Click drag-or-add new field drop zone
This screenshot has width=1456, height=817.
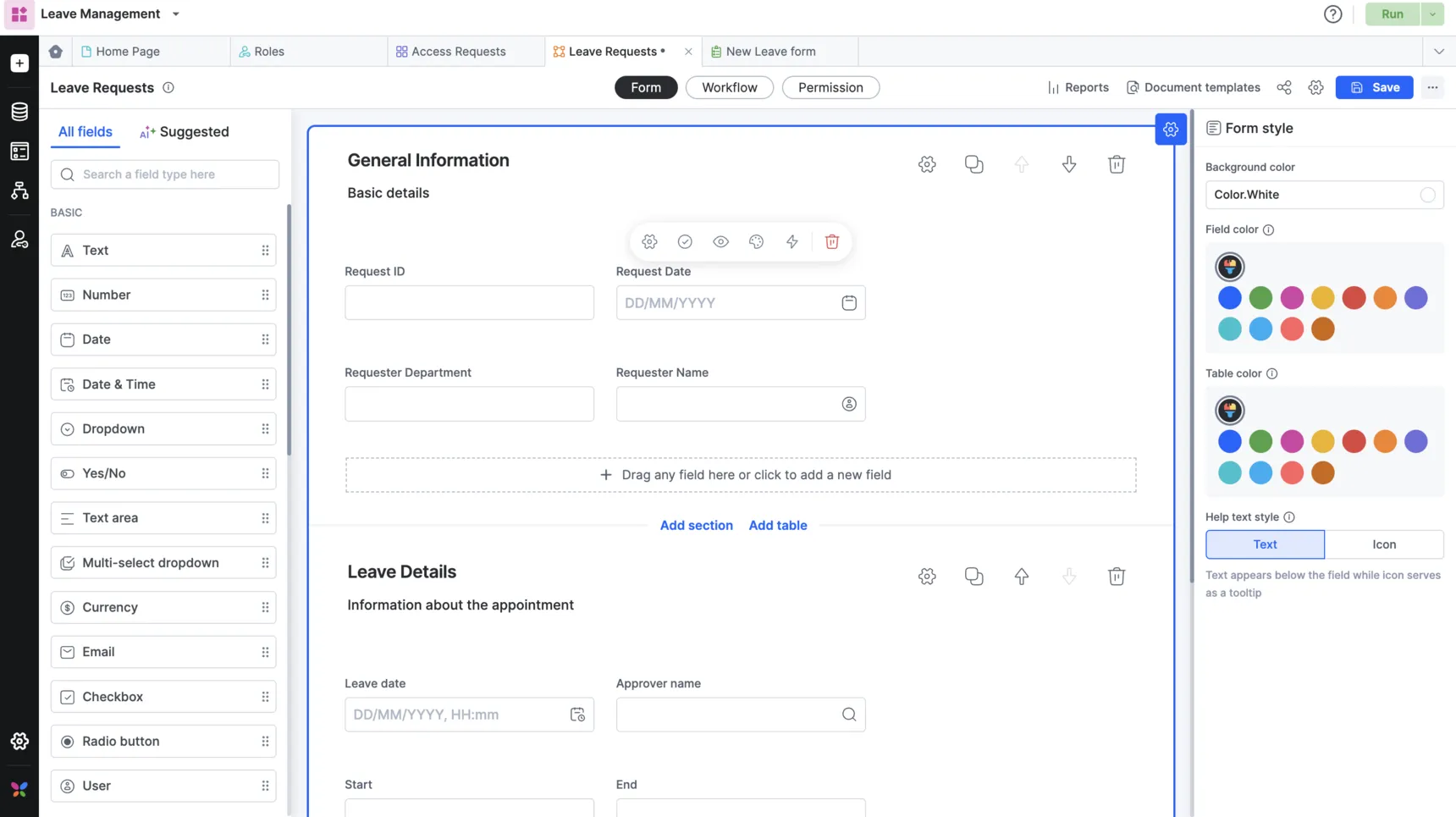pos(741,475)
